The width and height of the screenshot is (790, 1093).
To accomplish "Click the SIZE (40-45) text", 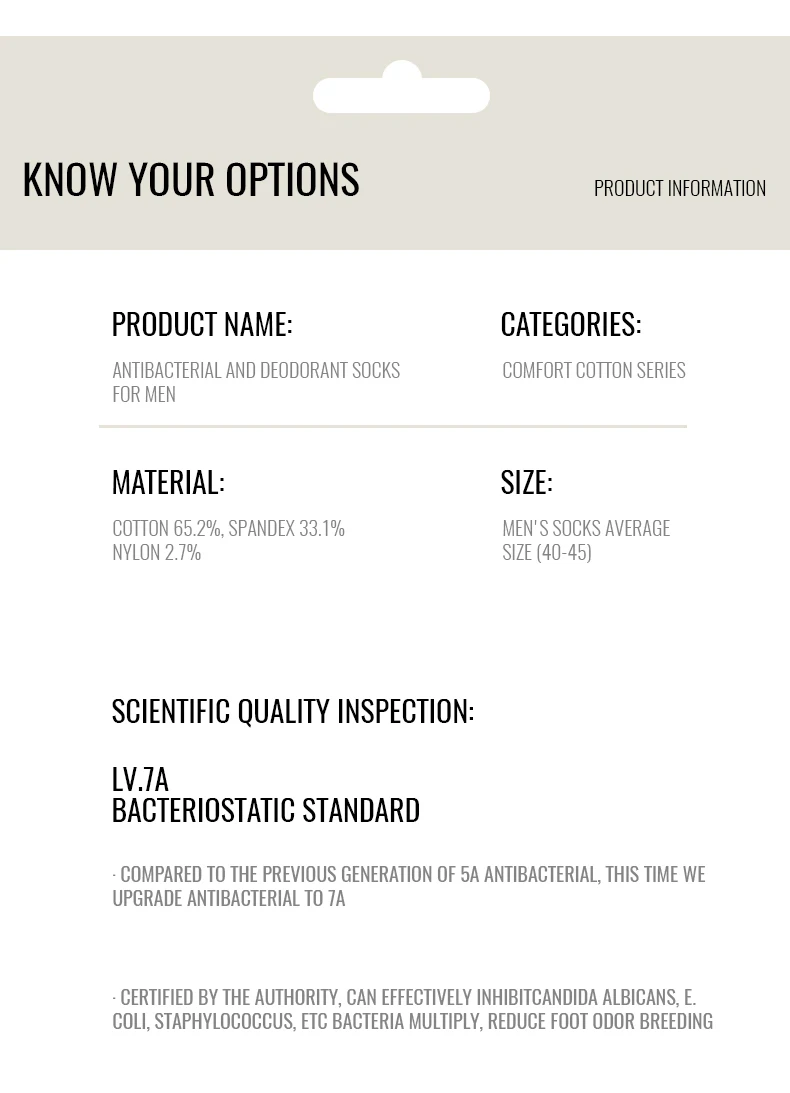I will coord(547,552).
